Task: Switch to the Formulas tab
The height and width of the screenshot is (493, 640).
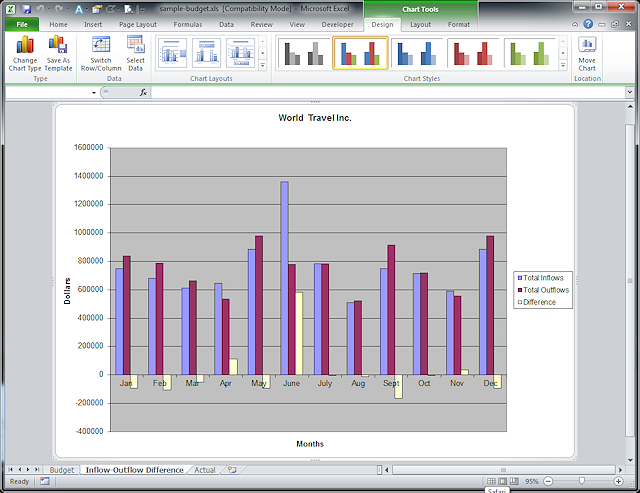Action: pyautogui.click(x=188, y=24)
